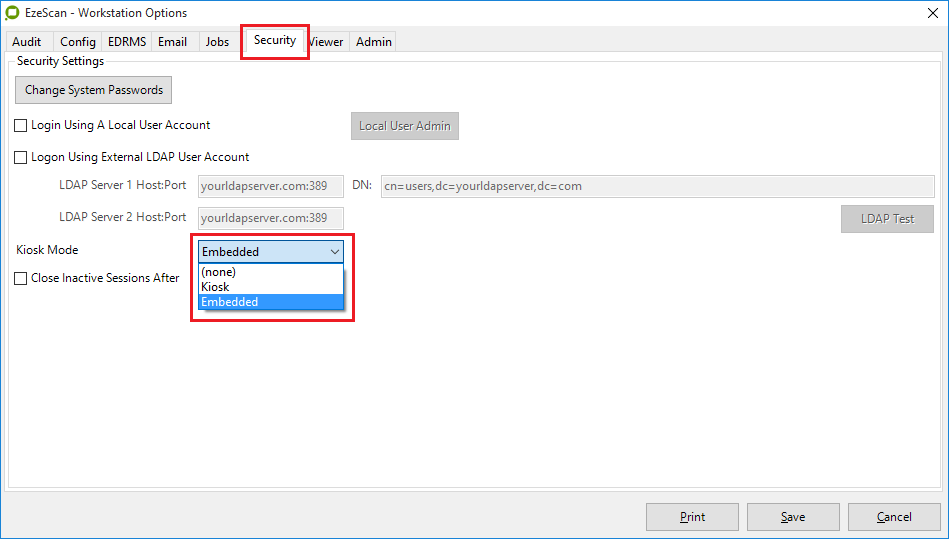The width and height of the screenshot is (949, 539).
Task: Check Close Inactive Sessions After option
Action: pos(21,279)
